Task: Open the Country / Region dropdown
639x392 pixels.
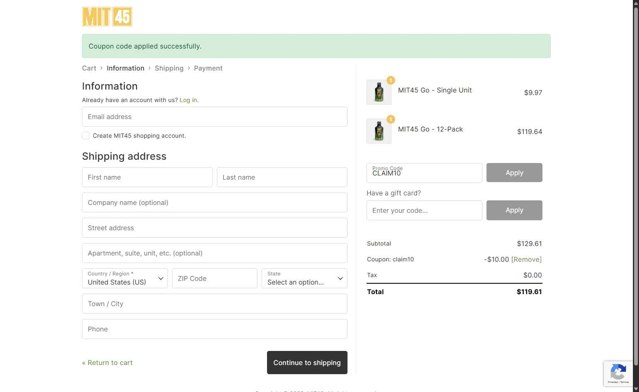Action: pos(125,278)
